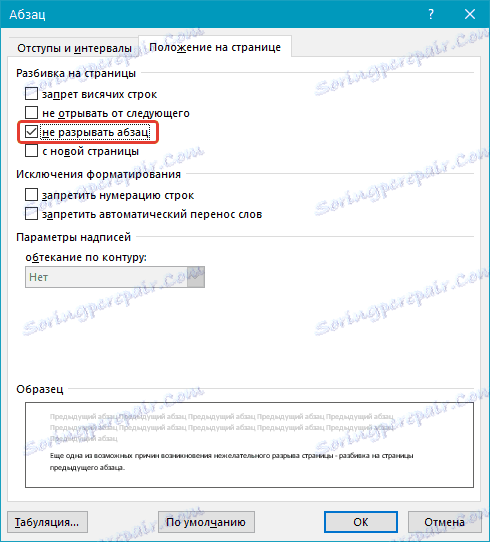Switch to Отступы и интервалы tab
The height and width of the screenshot is (542, 490).
(x=74, y=48)
